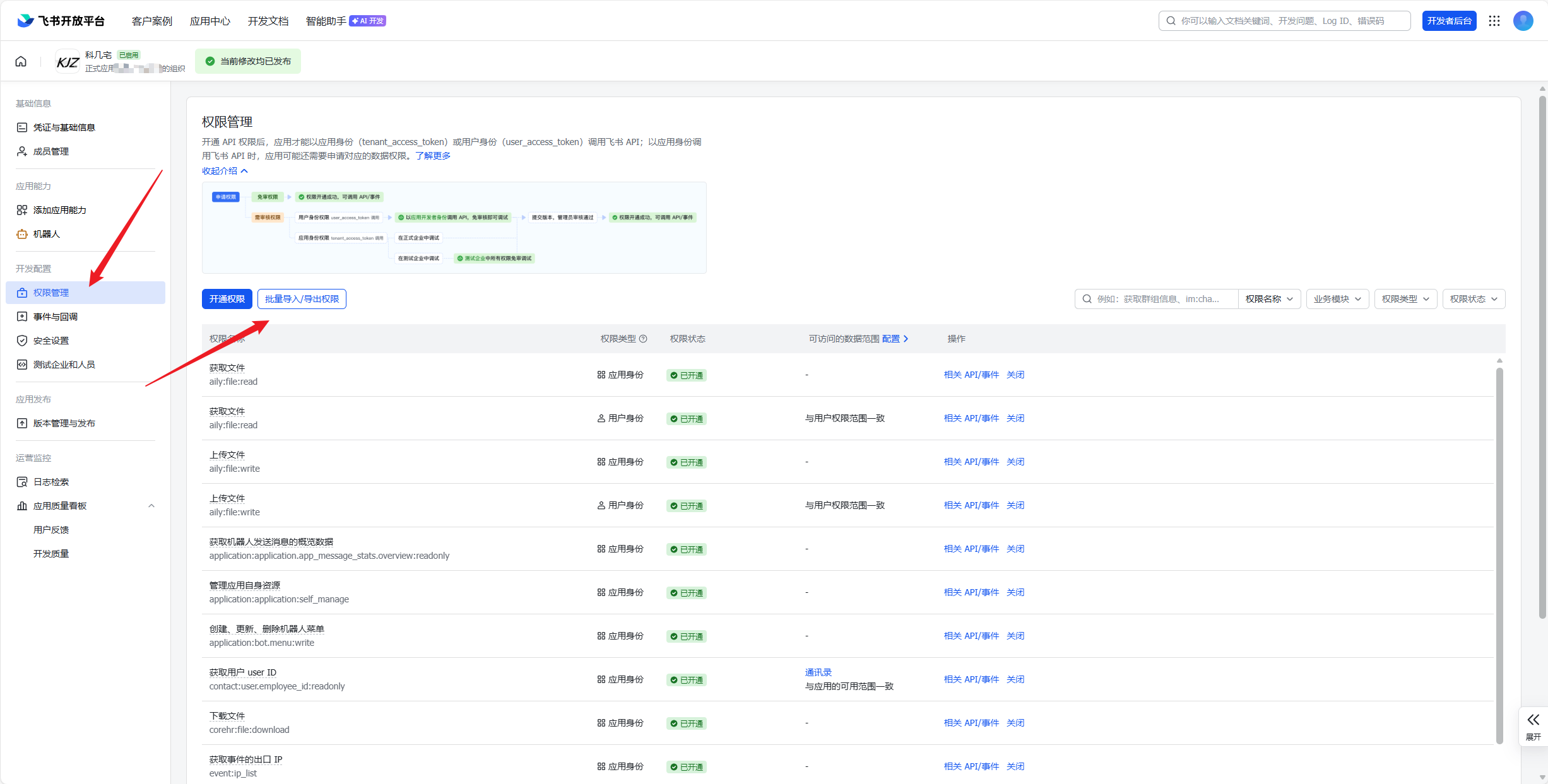Open 开发文档 in top navigation
1548x784 pixels.
[x=268, y=21]
